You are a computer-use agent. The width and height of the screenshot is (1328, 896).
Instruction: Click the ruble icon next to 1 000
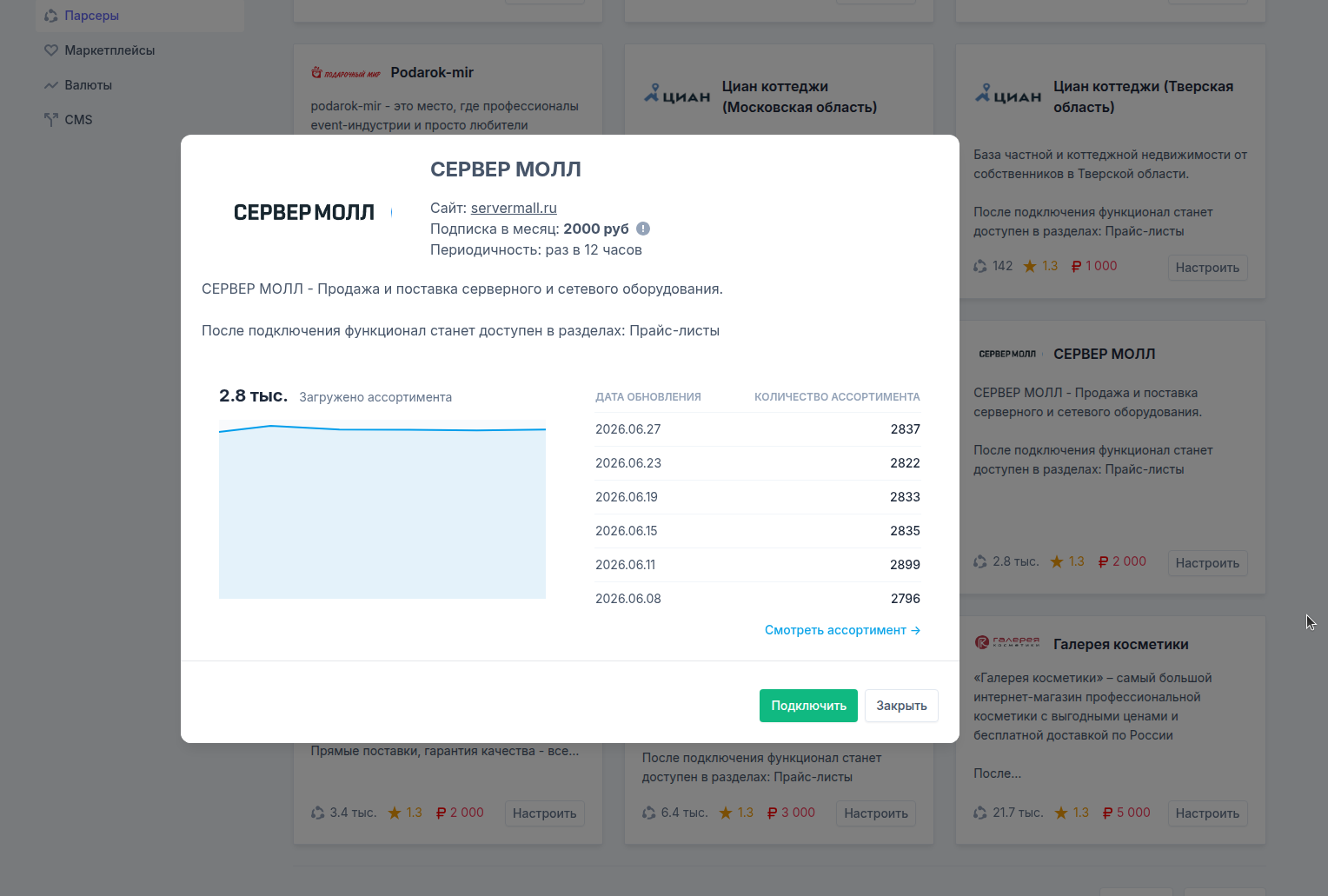(1076, 267)
